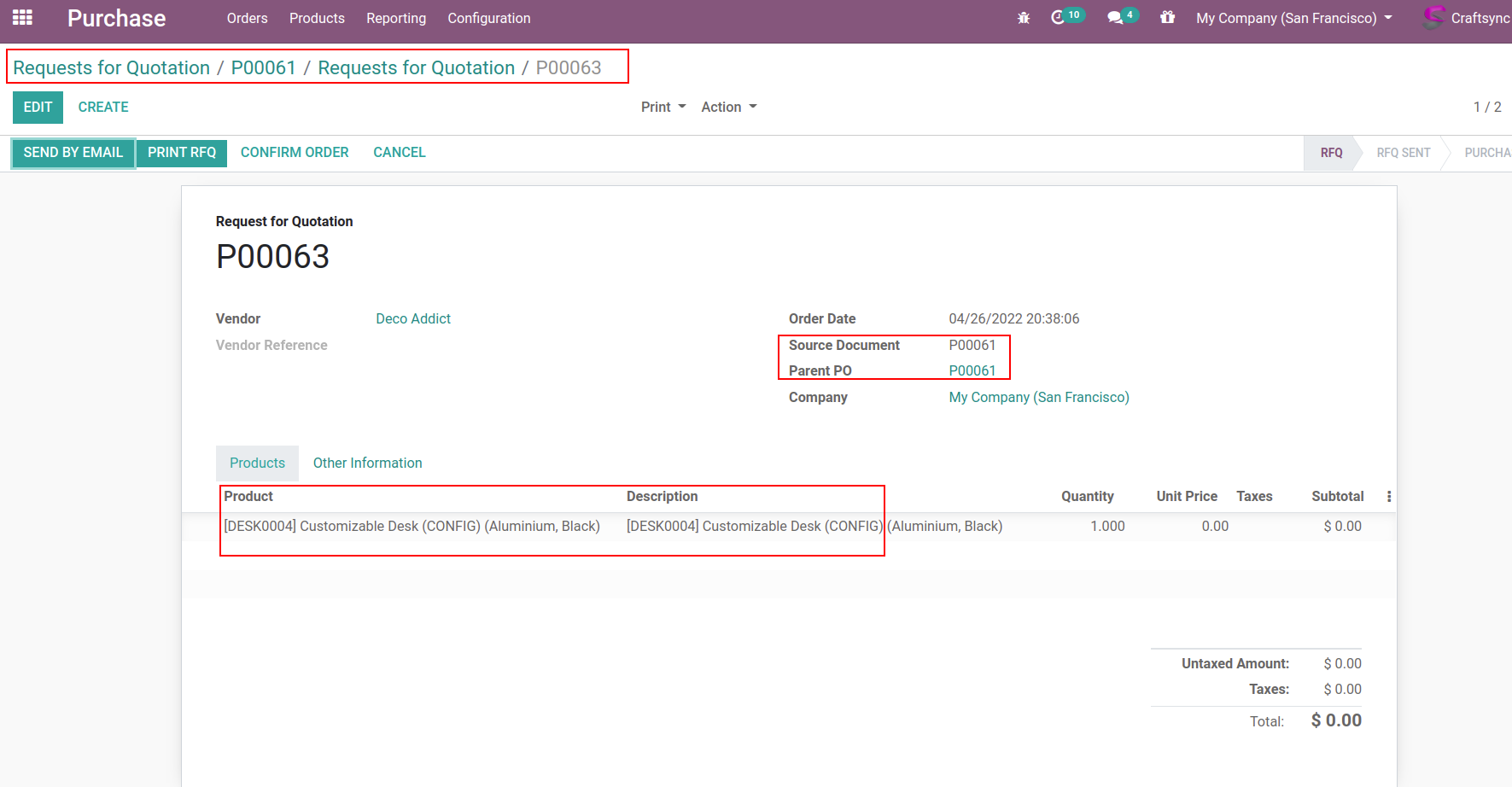Screen dimensions: 1512x787
Task: Click the debug bug icon
Action: [1024, 18]
